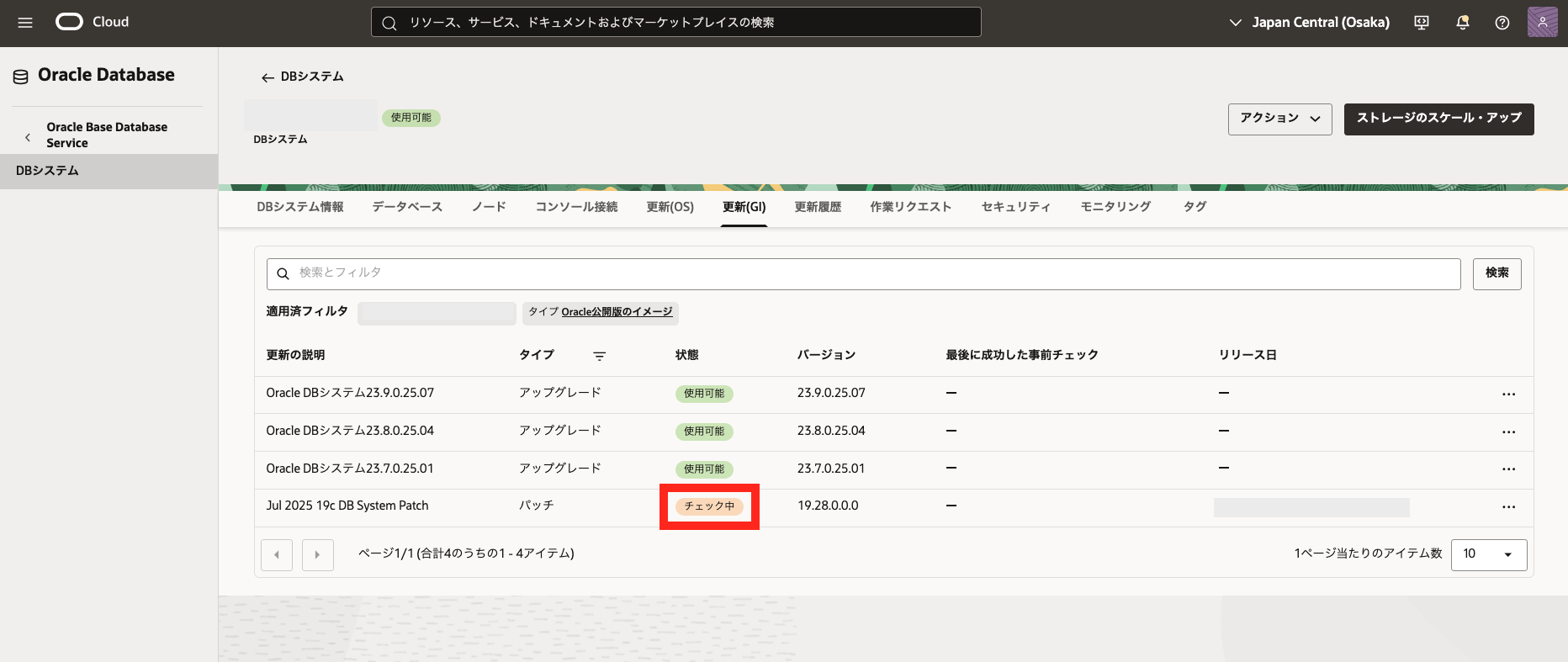The width and height of the screenshot is (1568, 662).
Task: Open the user profile avatar menu
Action: tap(1542, 22)
